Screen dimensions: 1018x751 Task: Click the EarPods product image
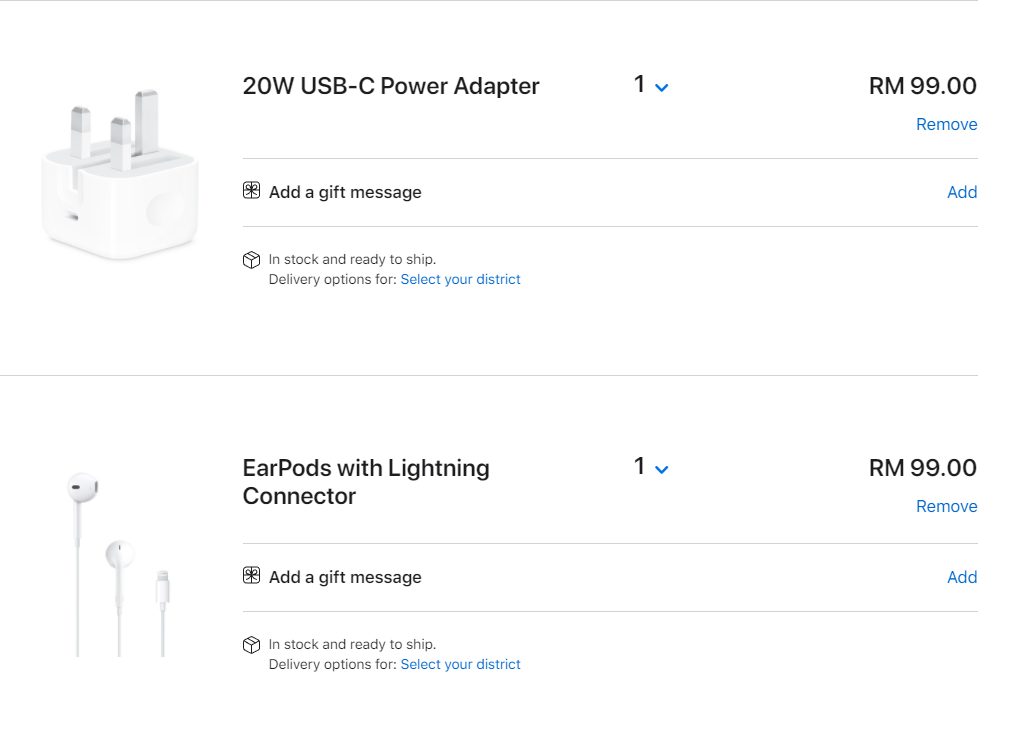[x=120, y=560]
